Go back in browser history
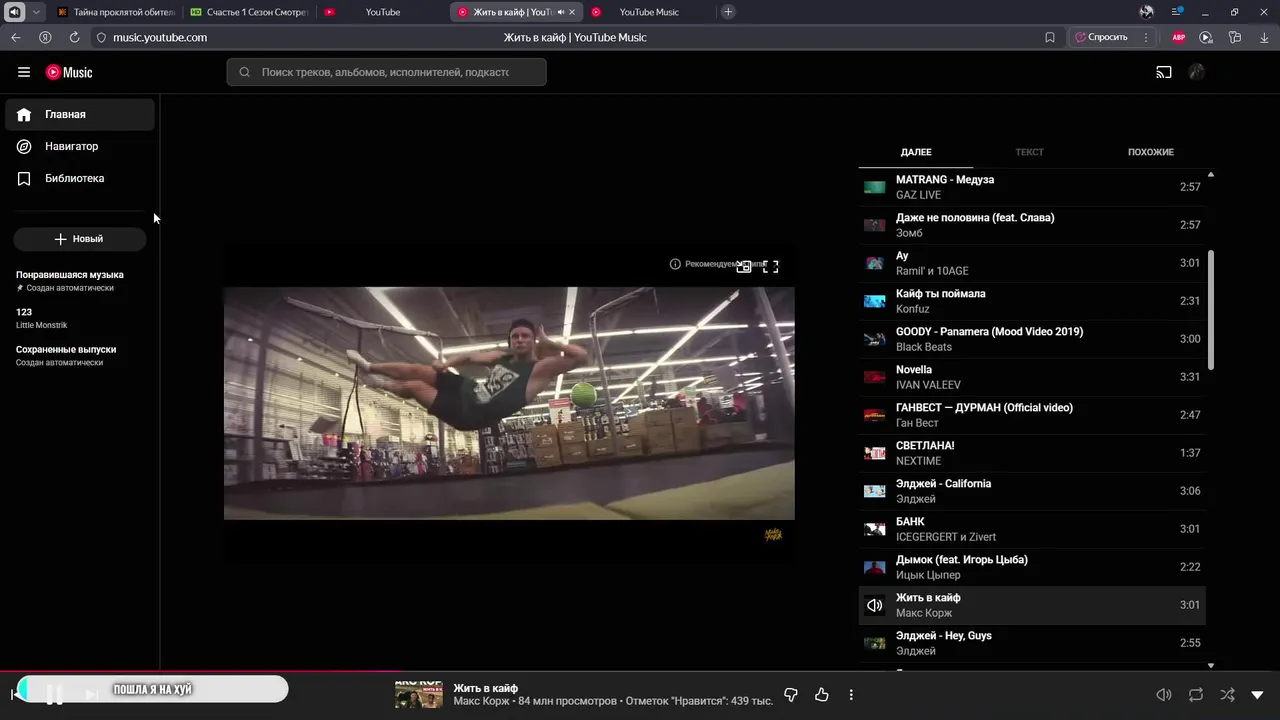The height and width of the screenshot is (720, 1280). point(15,37)
